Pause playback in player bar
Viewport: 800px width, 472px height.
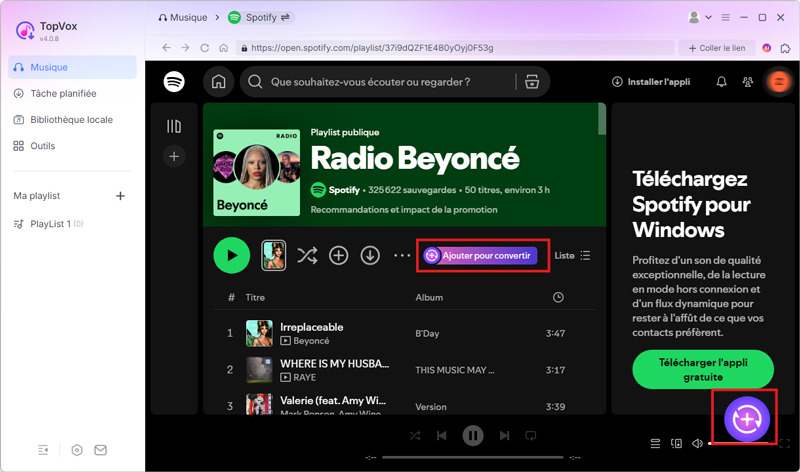473,436
